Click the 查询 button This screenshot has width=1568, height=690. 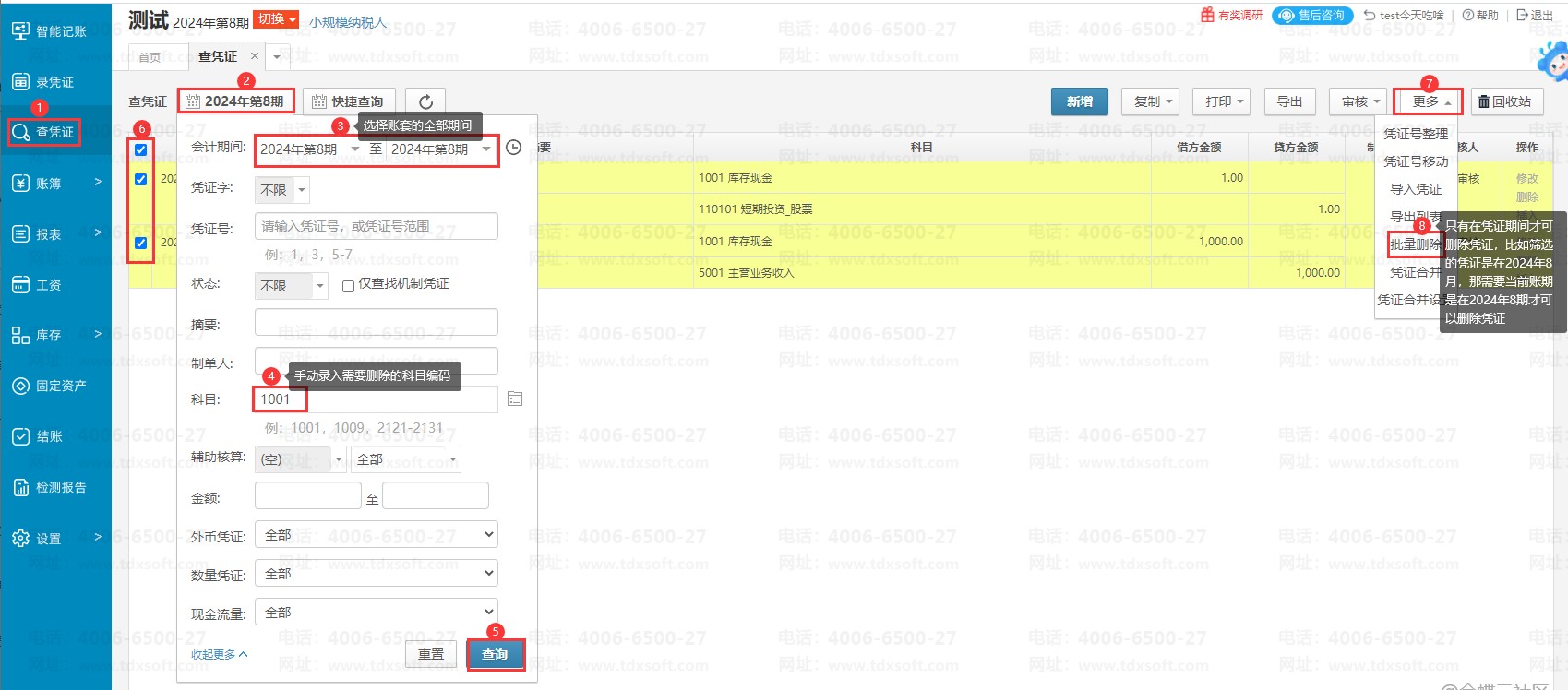click(x=495, y=654)
